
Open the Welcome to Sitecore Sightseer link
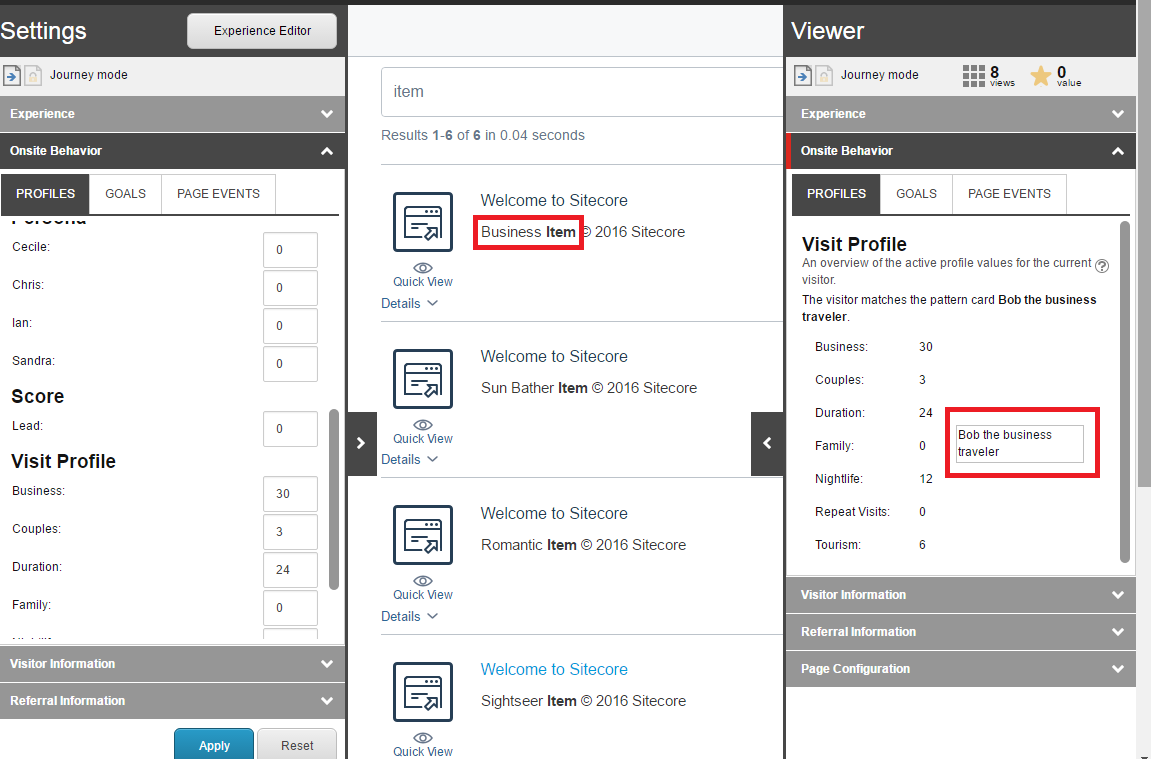tap(553, 669)
